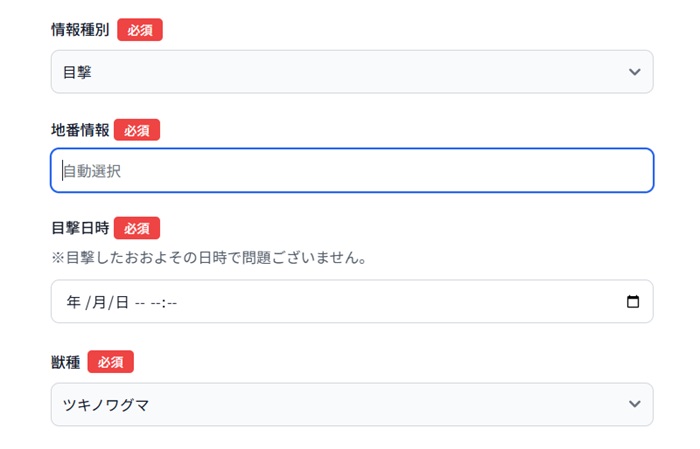Viewport: 700px width, 449px height.
Task: Expand the 獣種 dropdown showing ツキノワグマ
Action: 340,404
